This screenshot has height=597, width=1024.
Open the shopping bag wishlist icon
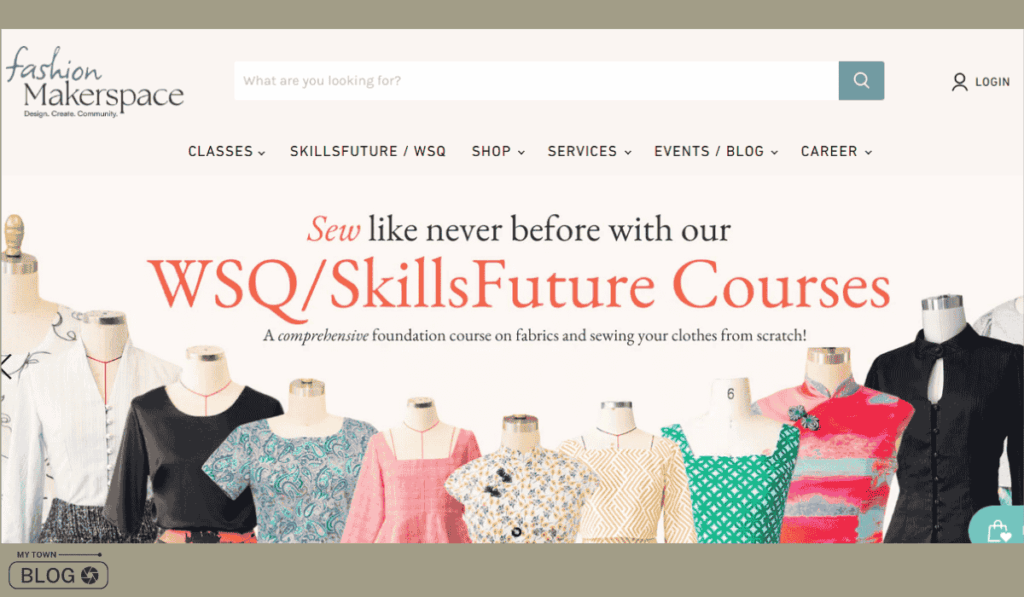tap(998, 531)
